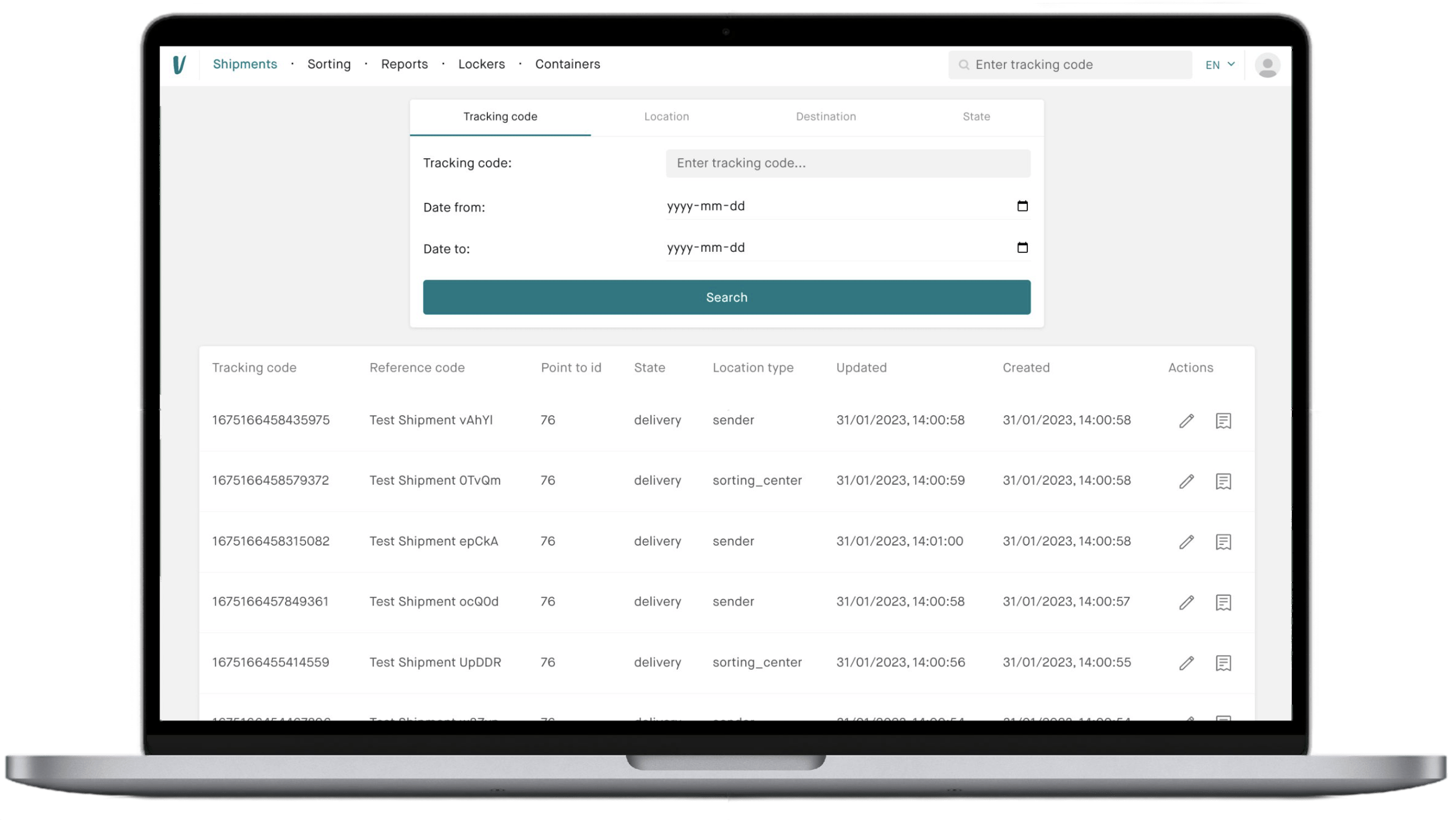Click reference Test Shipment vAhYl
This screenshot has height=820, width=1456.
[431, 420]
